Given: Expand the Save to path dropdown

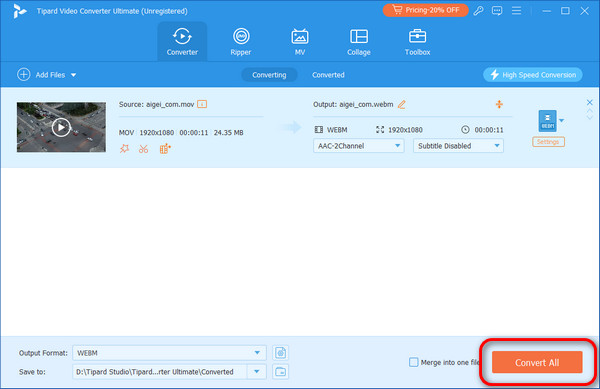Looking at the screenshot, I should tap(256, 371).
